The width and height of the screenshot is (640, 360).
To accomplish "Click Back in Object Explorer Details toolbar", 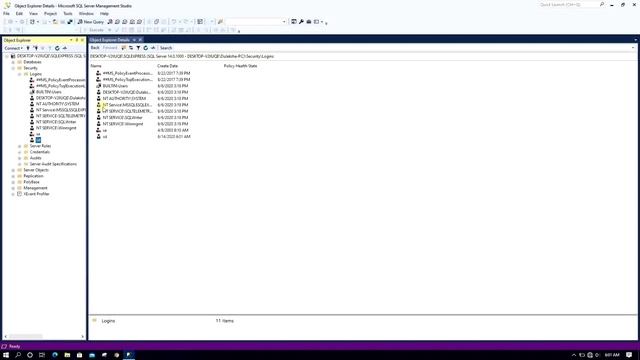I will point(95,48).
